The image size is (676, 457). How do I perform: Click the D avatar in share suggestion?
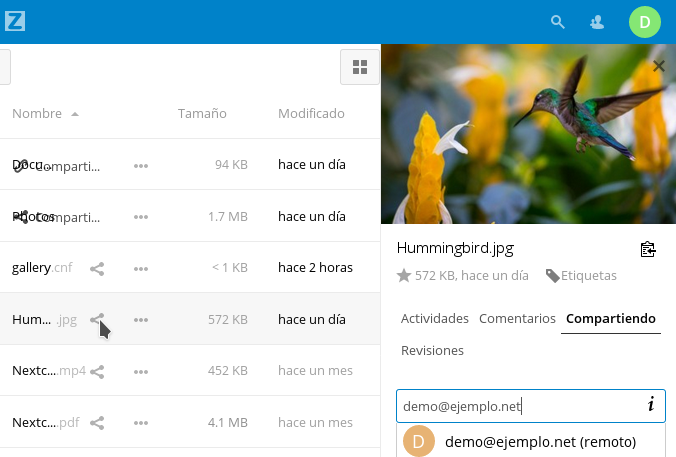(418, 441)
